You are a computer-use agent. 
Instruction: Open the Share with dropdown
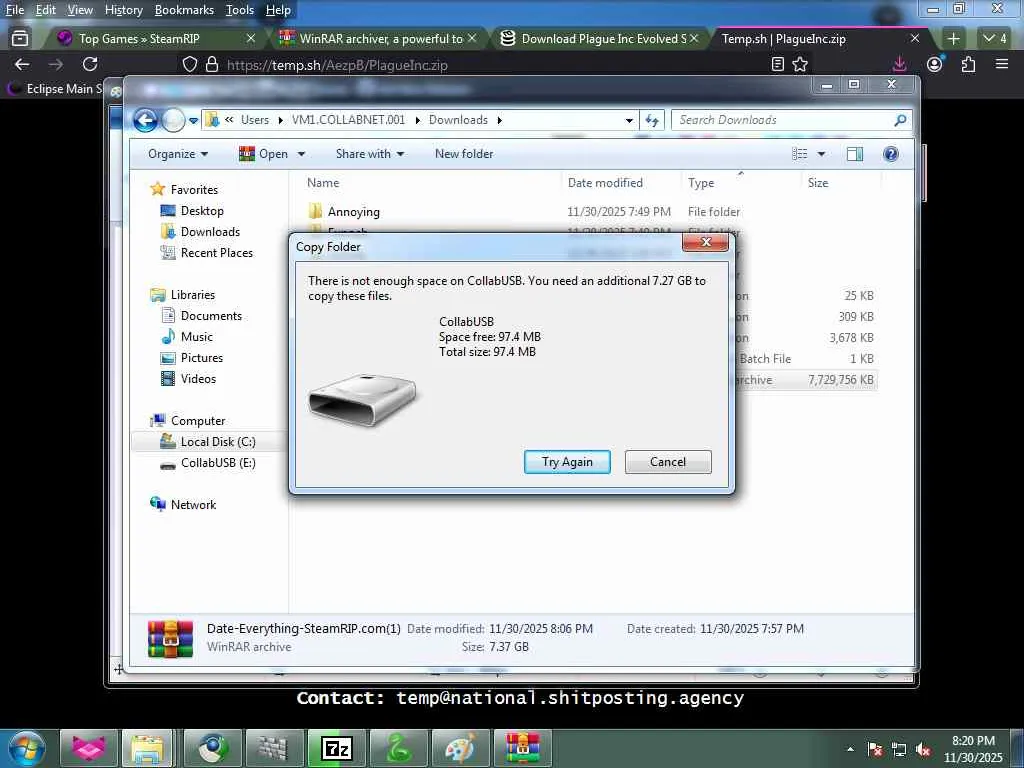[x=370, y=154]
